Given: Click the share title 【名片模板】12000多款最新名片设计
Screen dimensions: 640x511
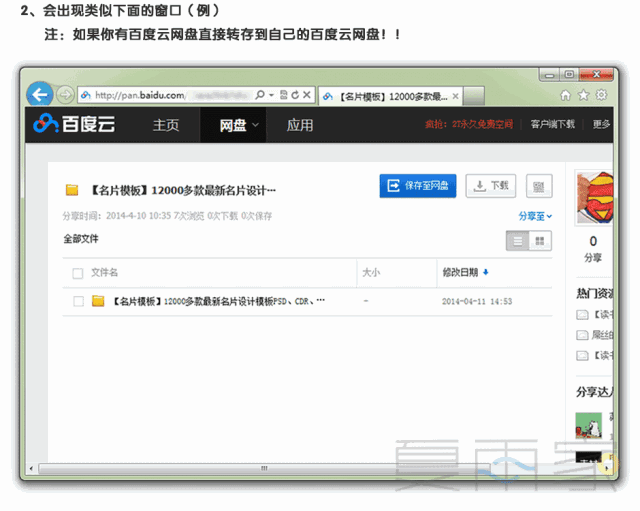Looking at the screenshot, I should click(182, 190).
